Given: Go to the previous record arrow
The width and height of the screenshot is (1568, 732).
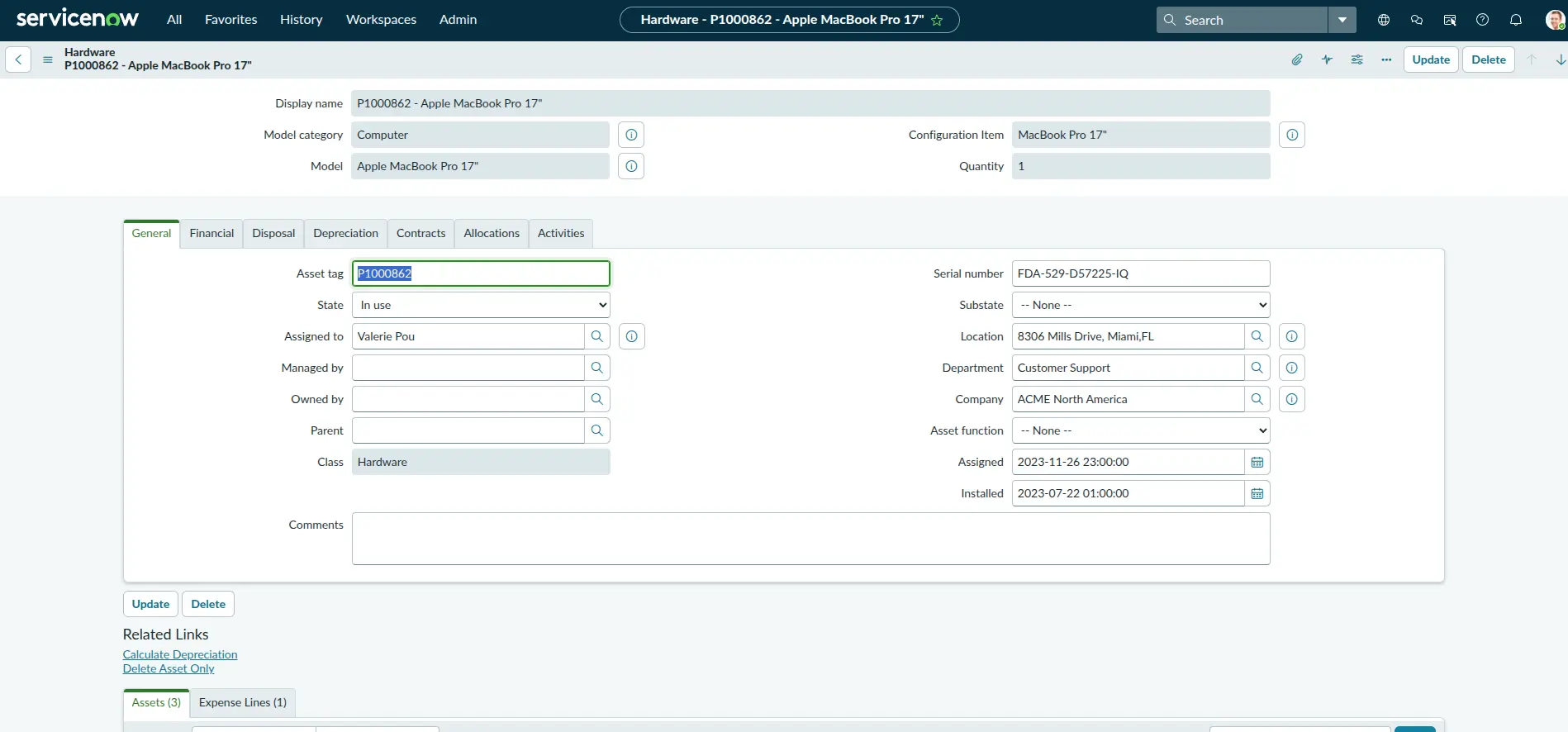Looking at the screenshot, I should point(1532,59).
